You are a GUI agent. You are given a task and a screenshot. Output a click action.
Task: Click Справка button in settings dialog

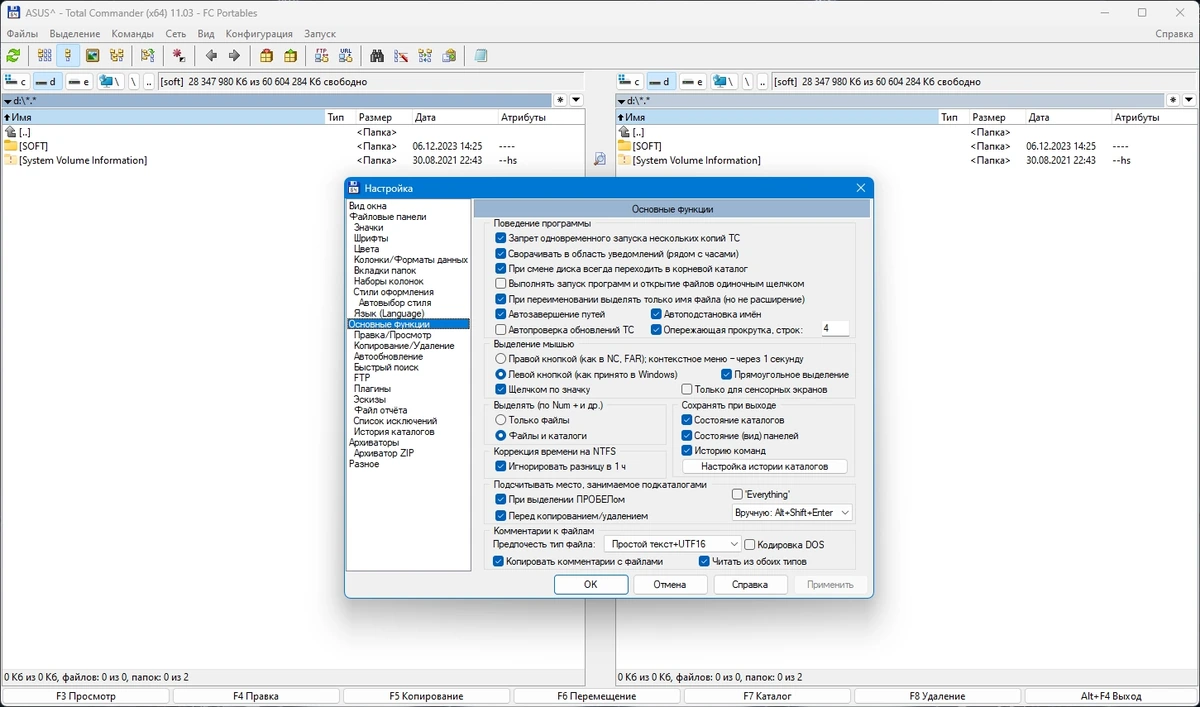click(x=750, y=585)
